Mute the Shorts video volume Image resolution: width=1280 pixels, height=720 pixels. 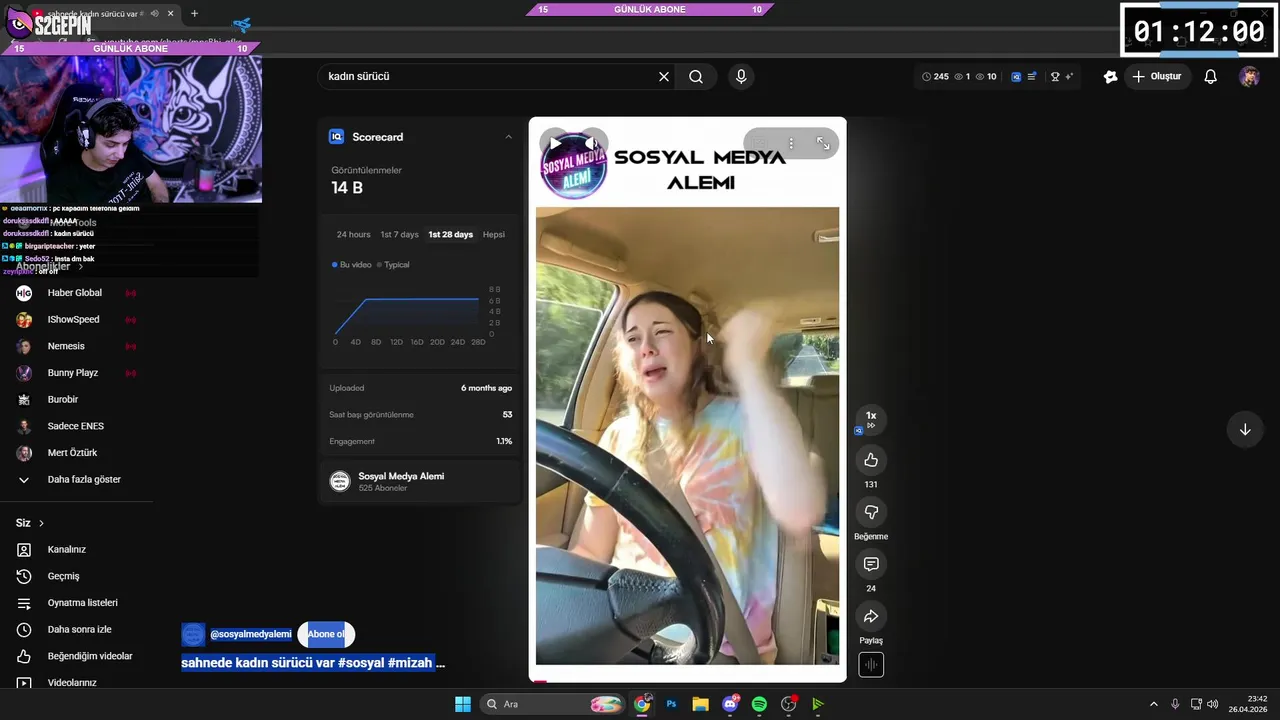pos(591,144)
